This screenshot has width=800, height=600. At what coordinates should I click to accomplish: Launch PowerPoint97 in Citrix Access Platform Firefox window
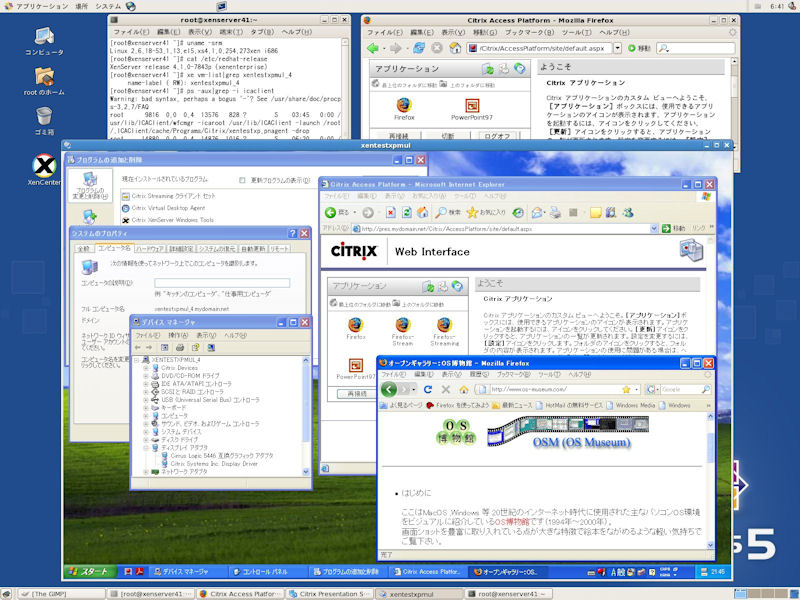pyautogui.click(x=471, y=109)
